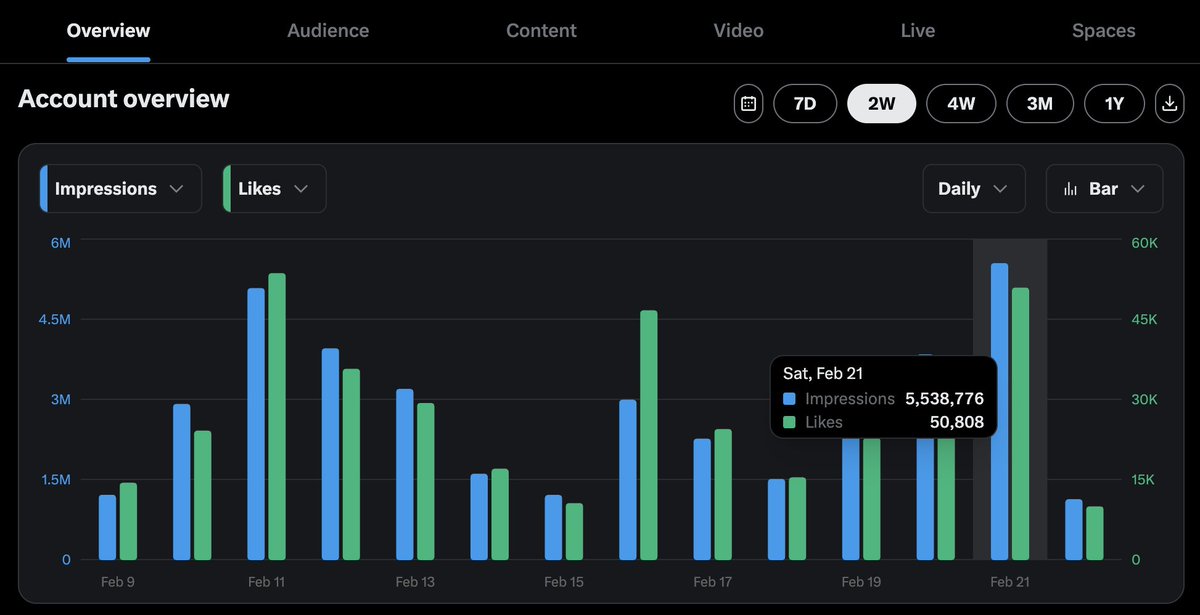Open the Video analytics tab
The width and height of the screenshot is (1200, 615).
(738, 31)
